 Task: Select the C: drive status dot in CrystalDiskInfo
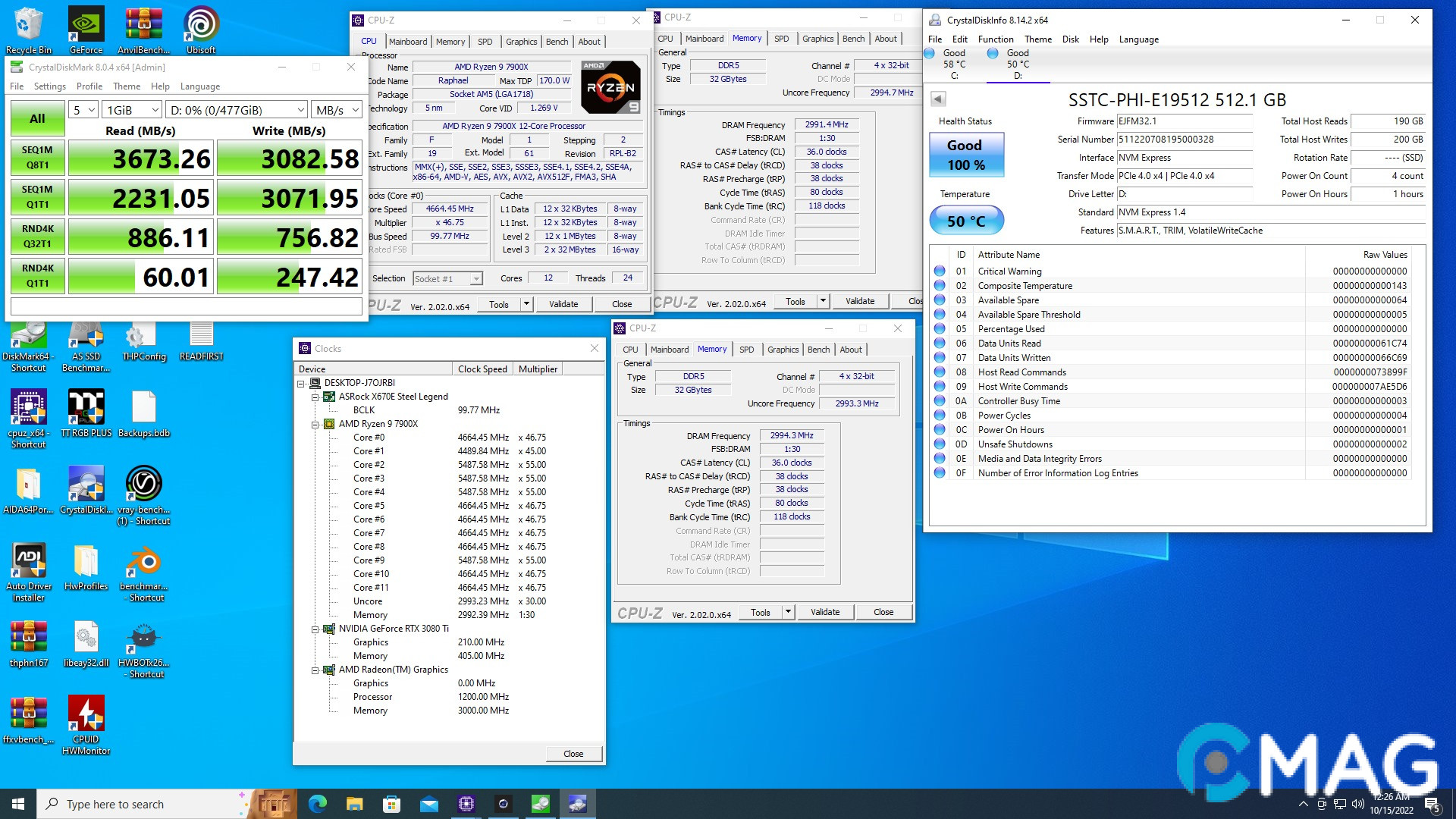tap(930, 52)
